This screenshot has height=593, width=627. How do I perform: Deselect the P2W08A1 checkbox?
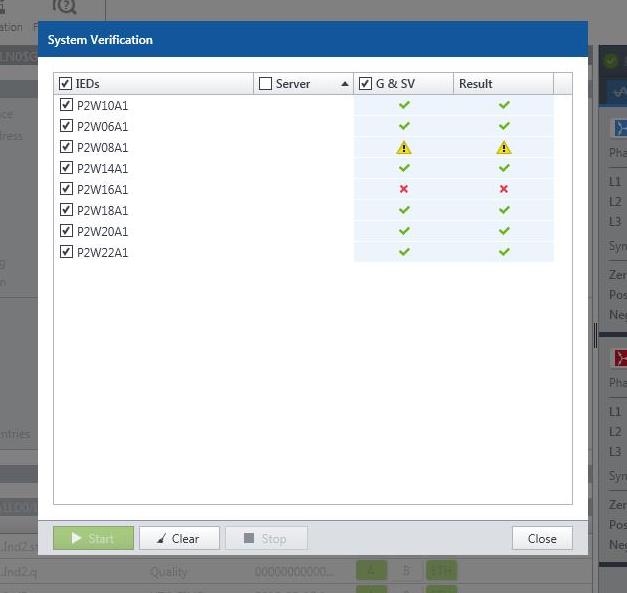[x=66, y=147]
